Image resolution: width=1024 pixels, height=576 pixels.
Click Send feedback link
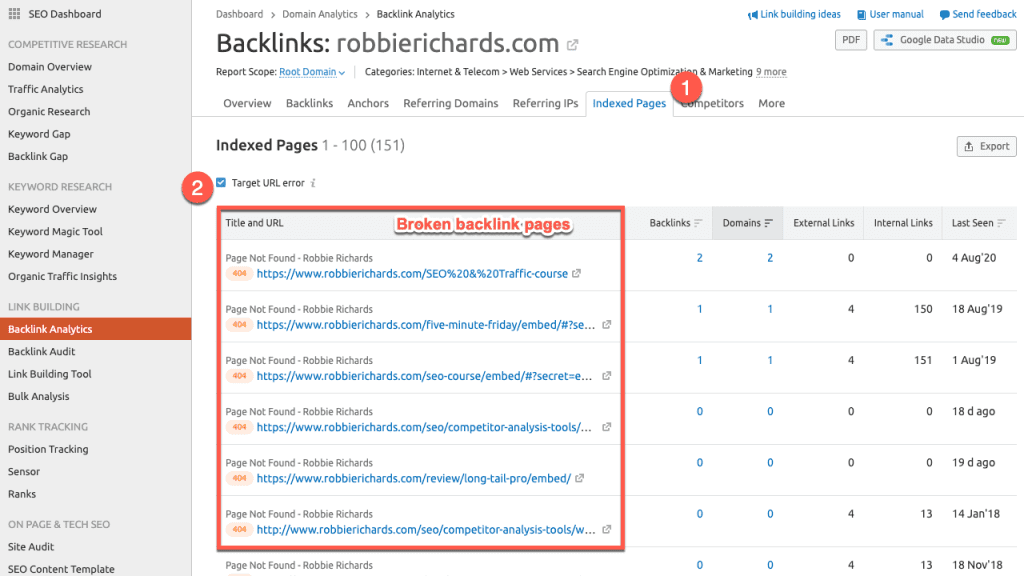(x=978, y=15)
